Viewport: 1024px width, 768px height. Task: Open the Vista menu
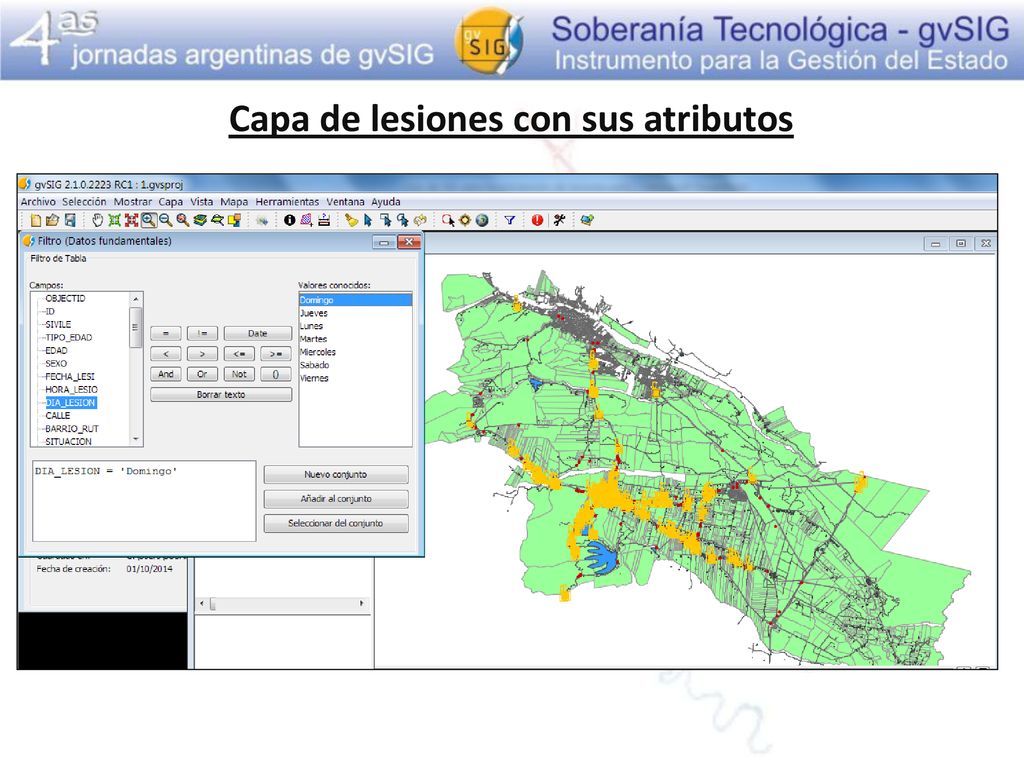(201, 202)
